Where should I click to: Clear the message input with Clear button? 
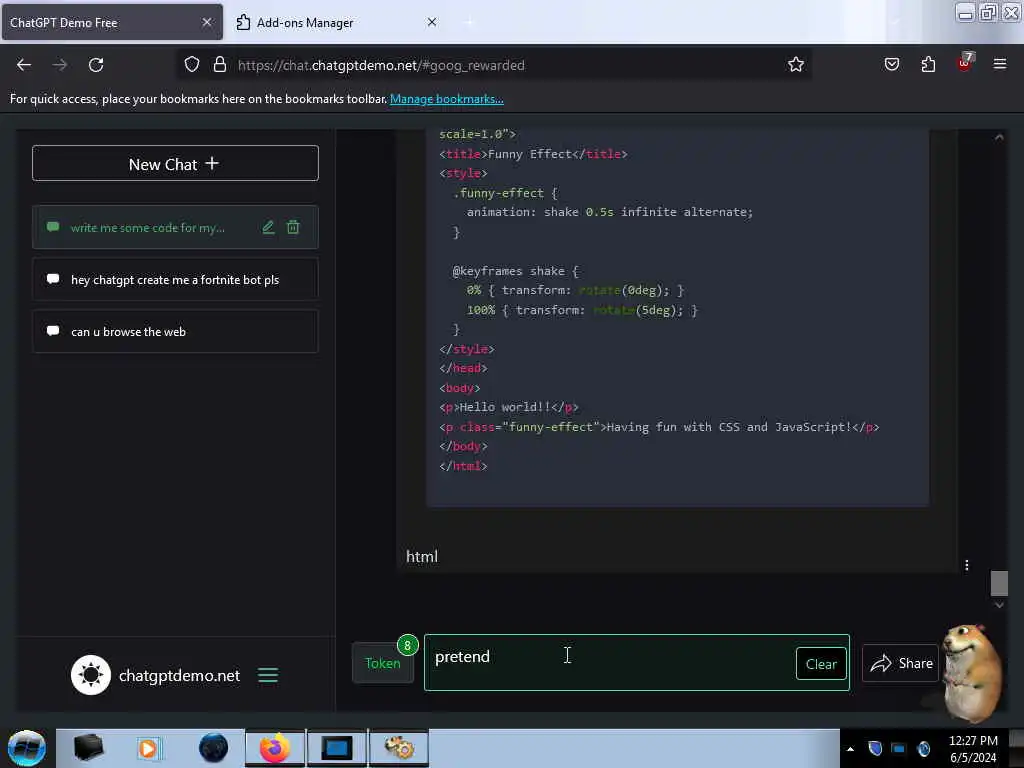coord(821,664)
